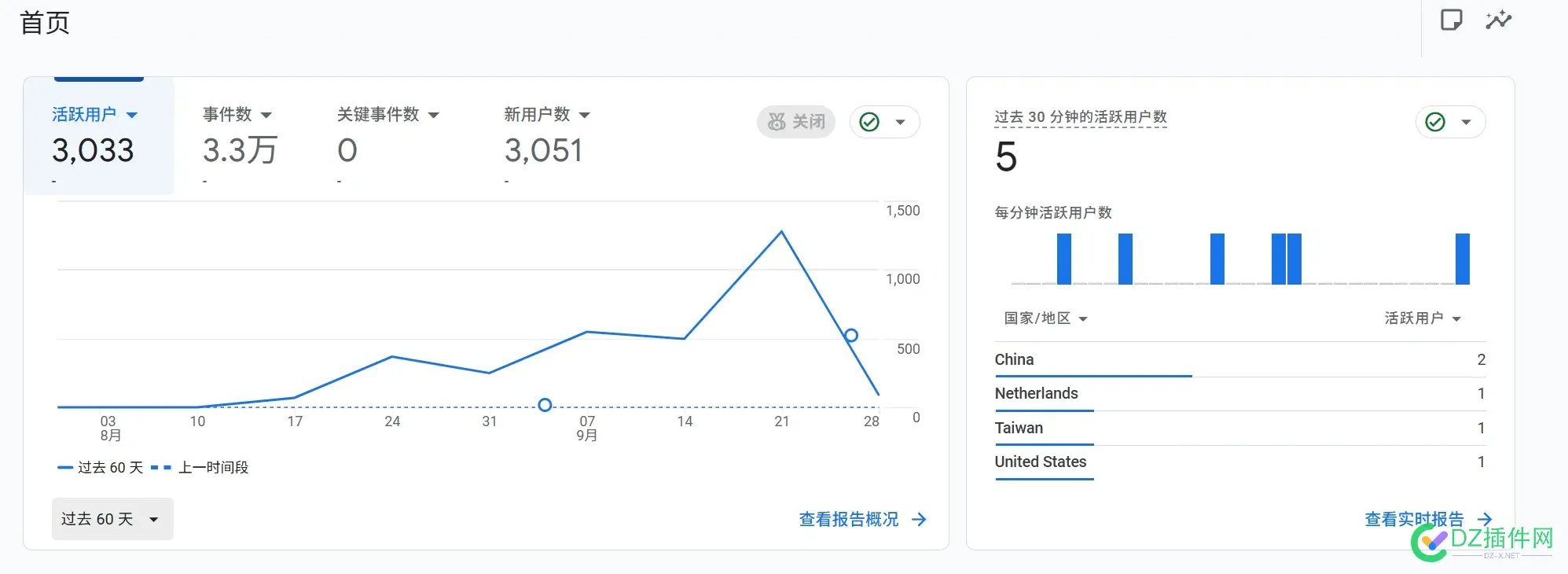Click the 每分钟活跃用户数 label
The height and width of the screenshot is (574, 1568).
[x=1053, y=213]
